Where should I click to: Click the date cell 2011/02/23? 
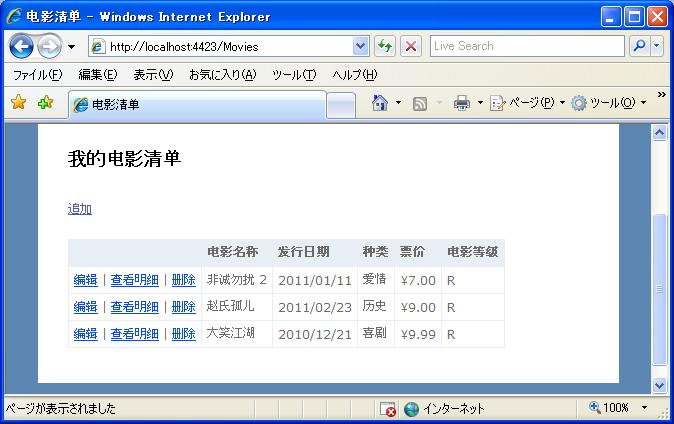[x=315, y=307]
